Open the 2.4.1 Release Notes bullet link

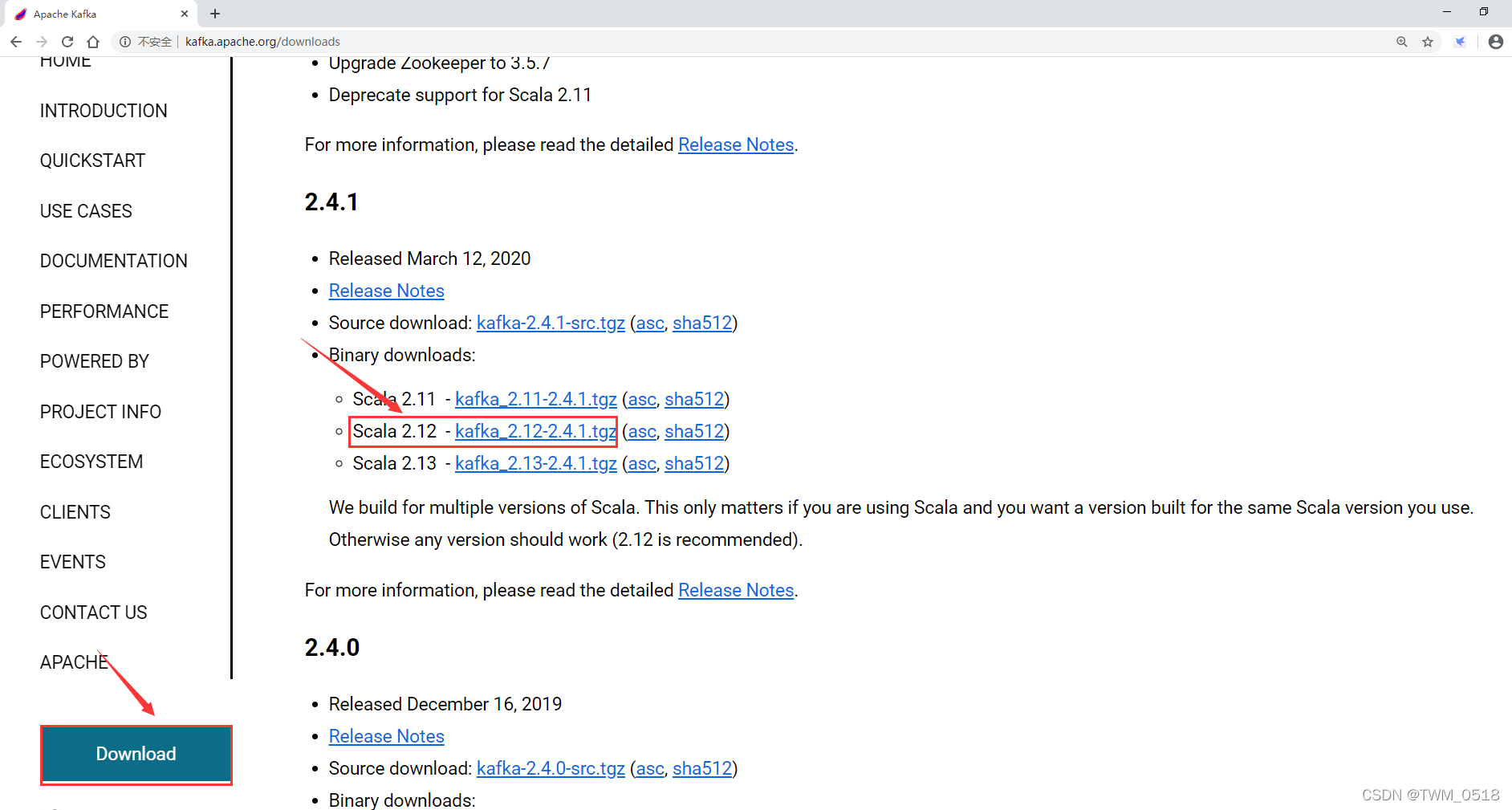[x=386, y=291]
